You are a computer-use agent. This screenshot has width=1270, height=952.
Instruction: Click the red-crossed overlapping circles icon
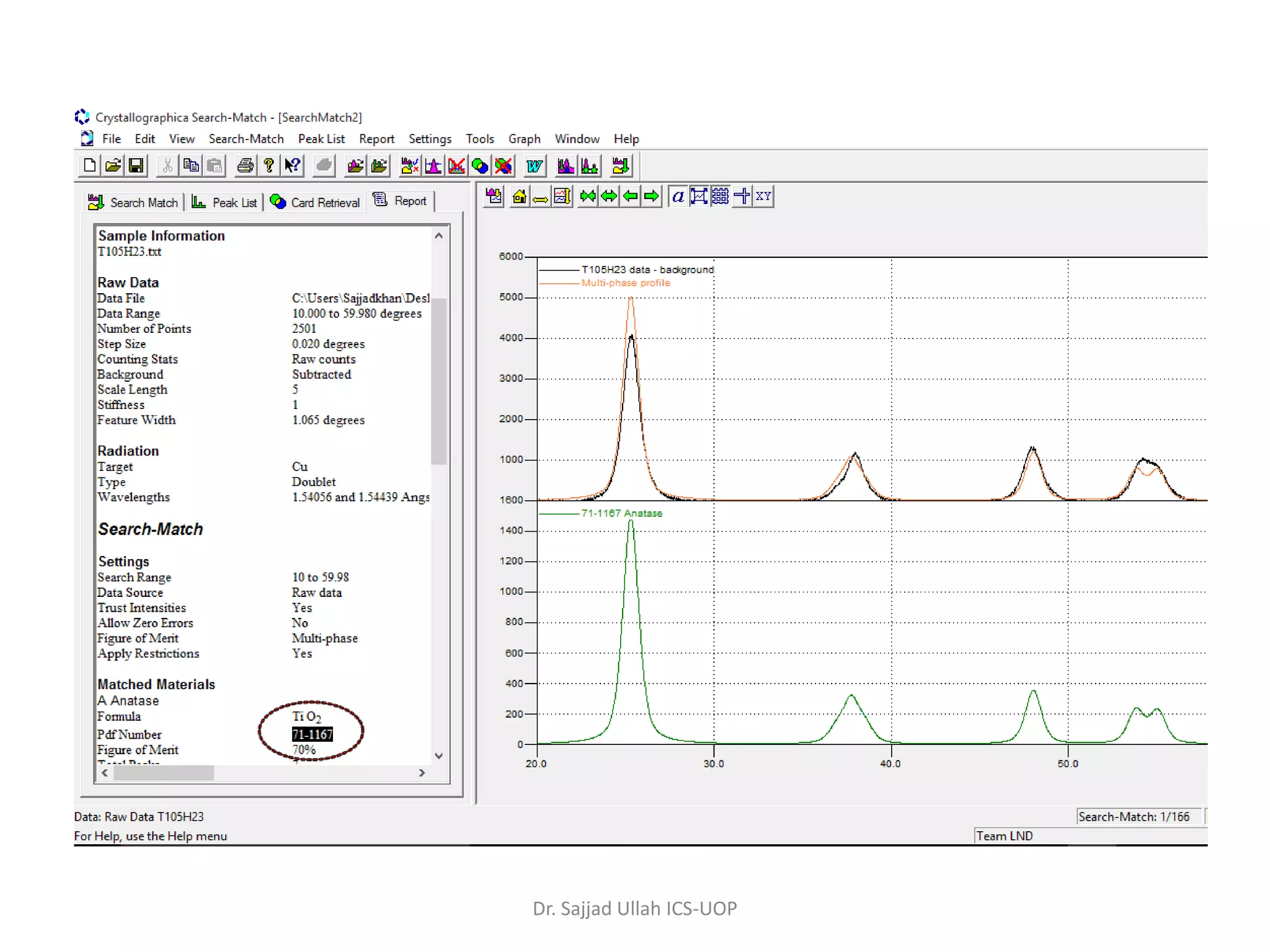(x=504, y=165)
